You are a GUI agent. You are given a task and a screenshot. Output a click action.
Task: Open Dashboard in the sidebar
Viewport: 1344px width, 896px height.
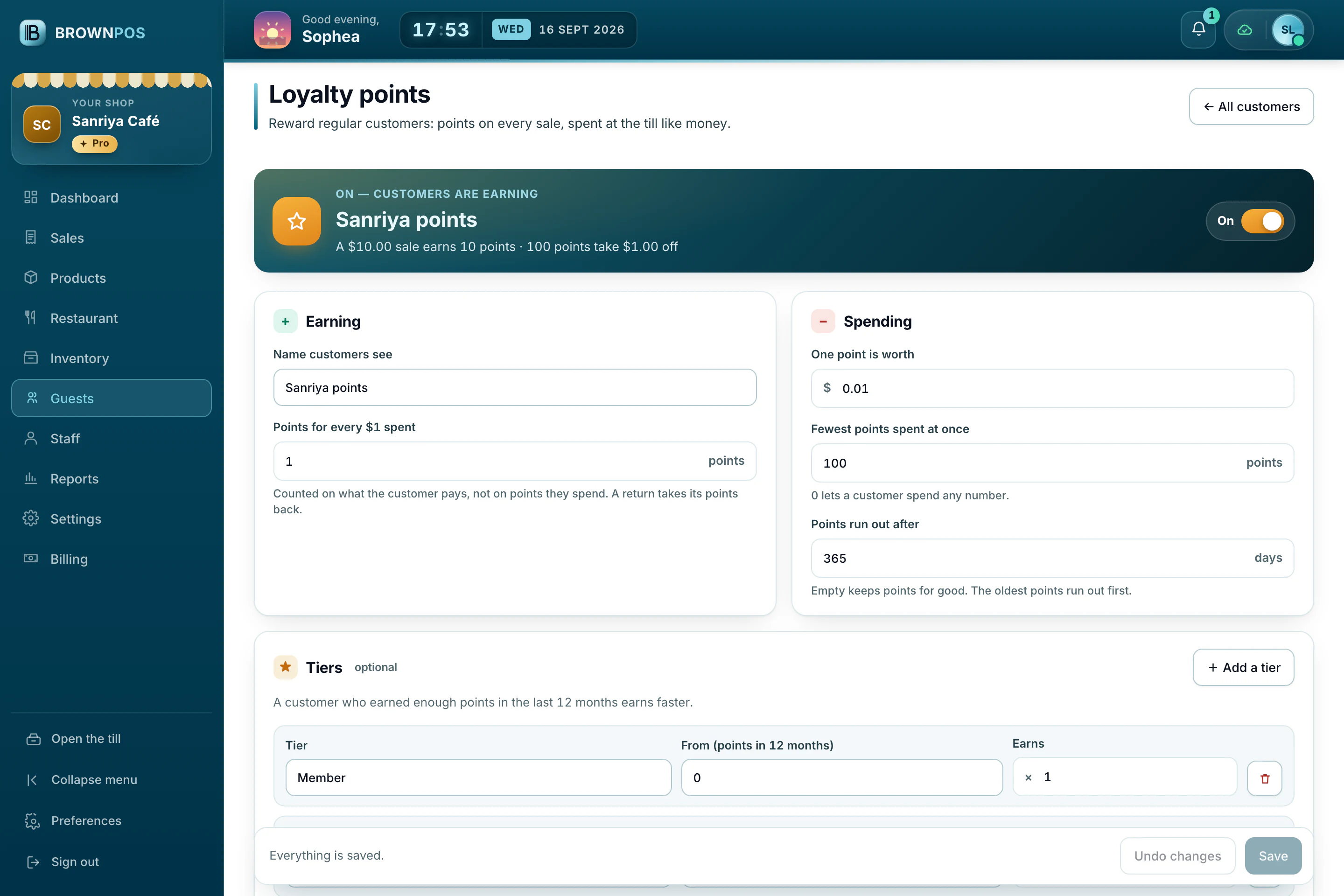(112, 198)
